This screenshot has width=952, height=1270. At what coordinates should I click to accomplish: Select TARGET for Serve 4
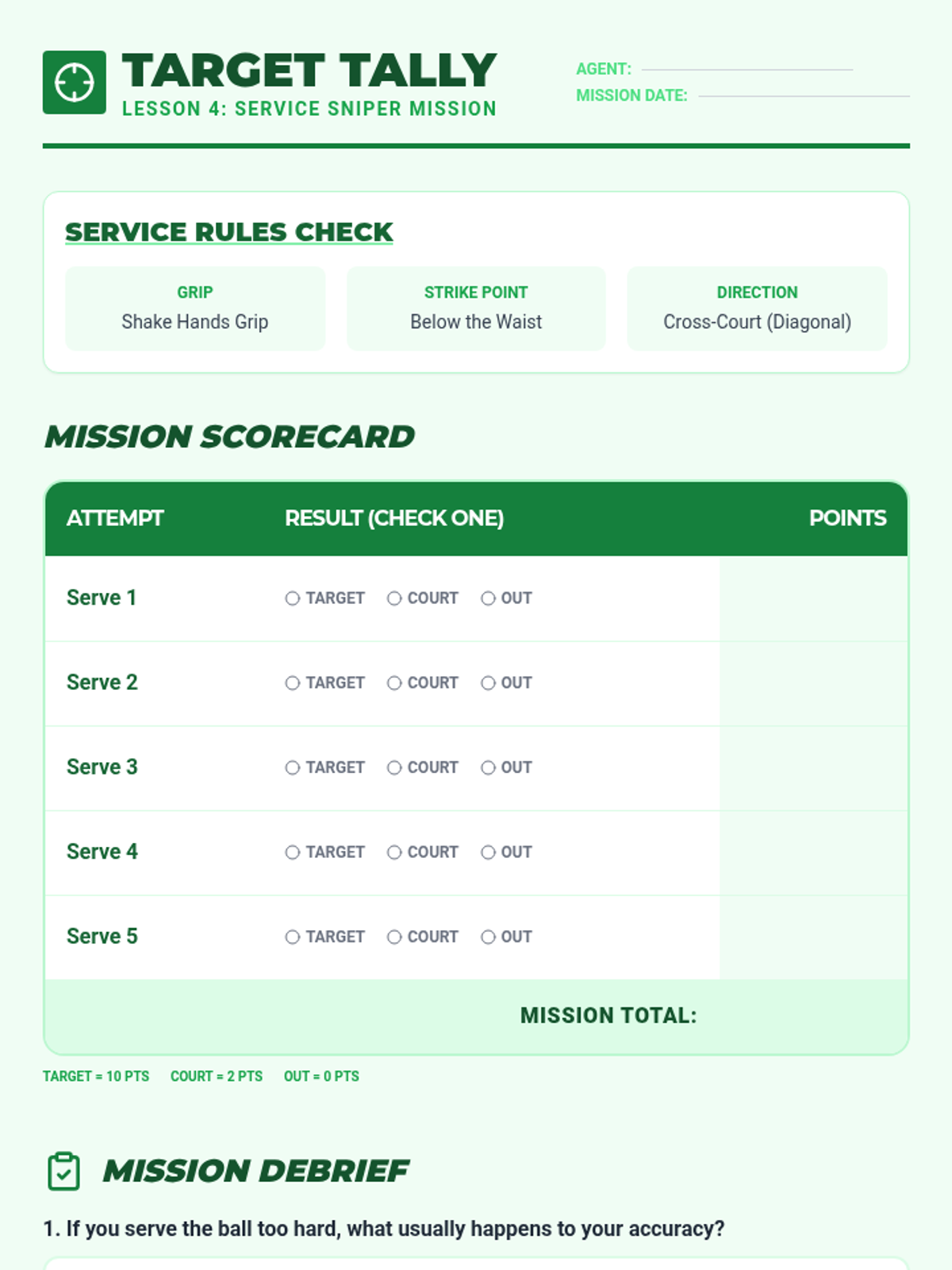pos(293,852)
